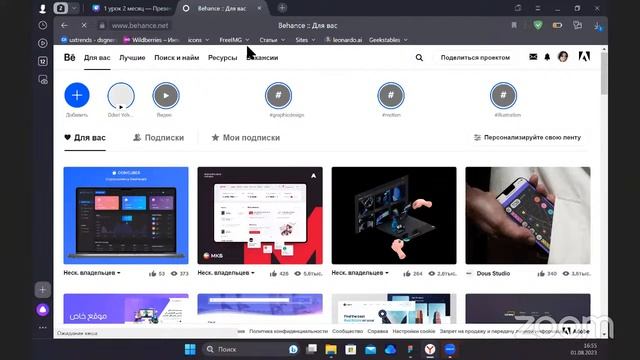Close the Behance :: Для вас tab

(259, 8)
